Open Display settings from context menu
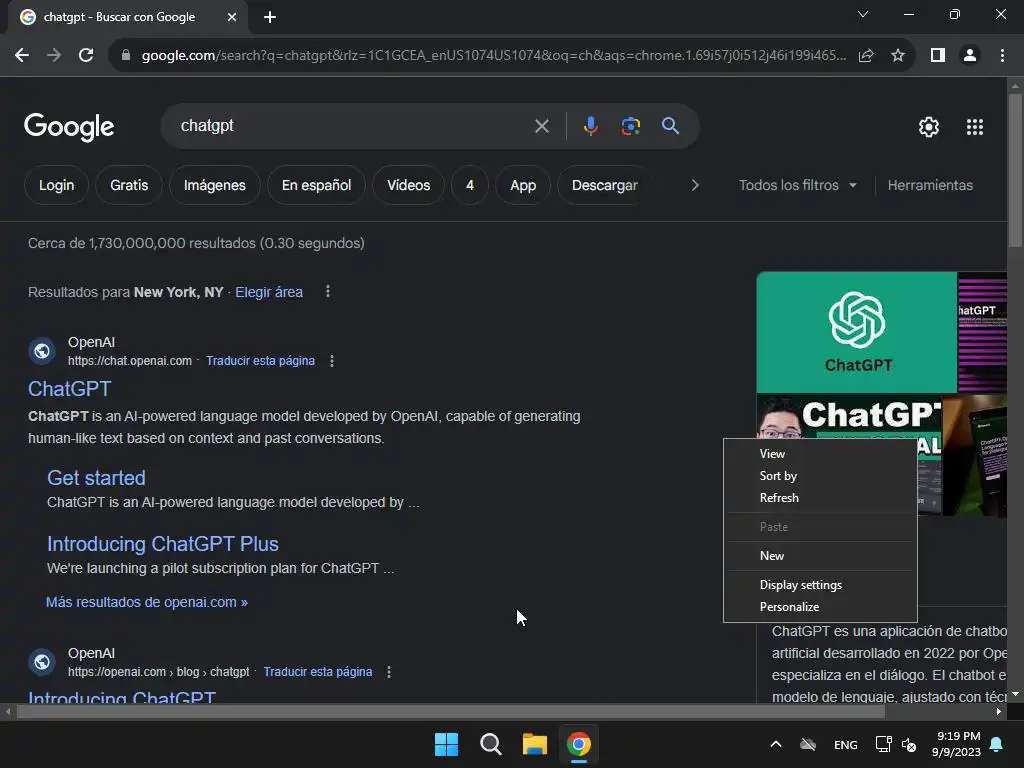 820,585
